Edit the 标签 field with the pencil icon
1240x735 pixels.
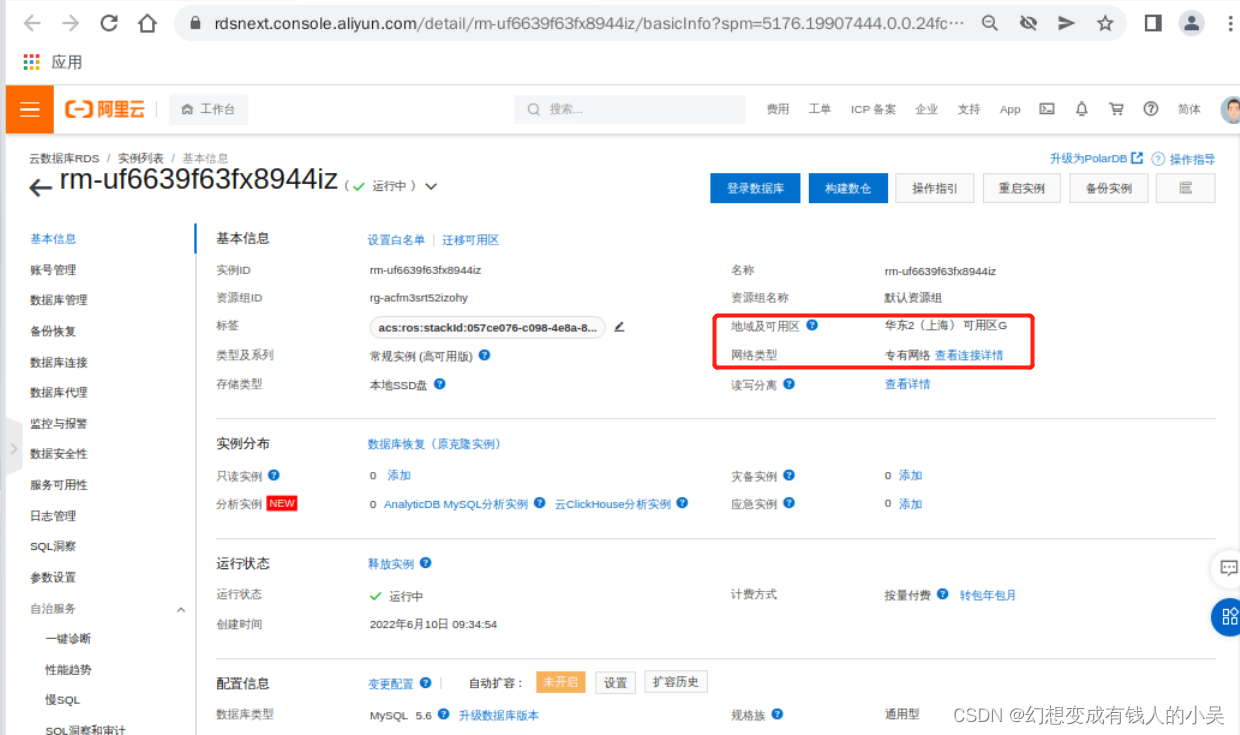point(618,327)
